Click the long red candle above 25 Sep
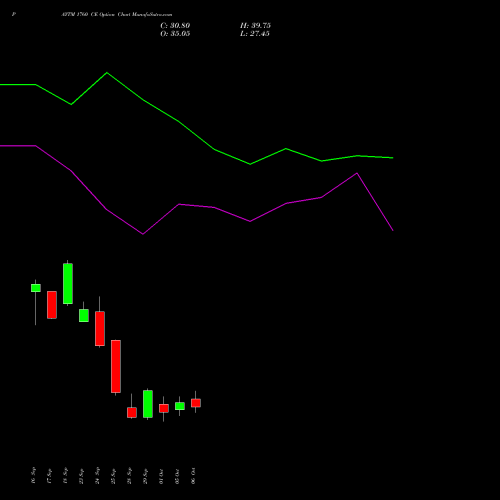The height and width of the screenshot is (500, 500). click(116, 366)
